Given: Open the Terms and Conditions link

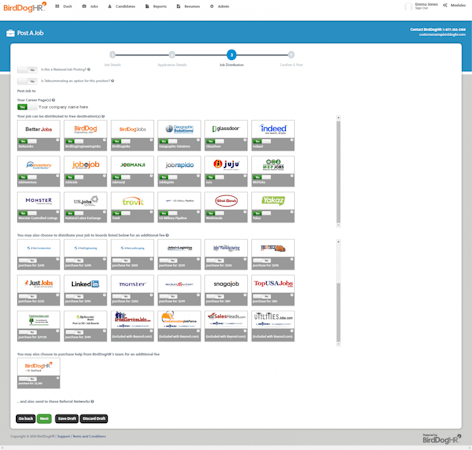Looking at the screenshot, I should pyautogui.click(x=89, y=436).
